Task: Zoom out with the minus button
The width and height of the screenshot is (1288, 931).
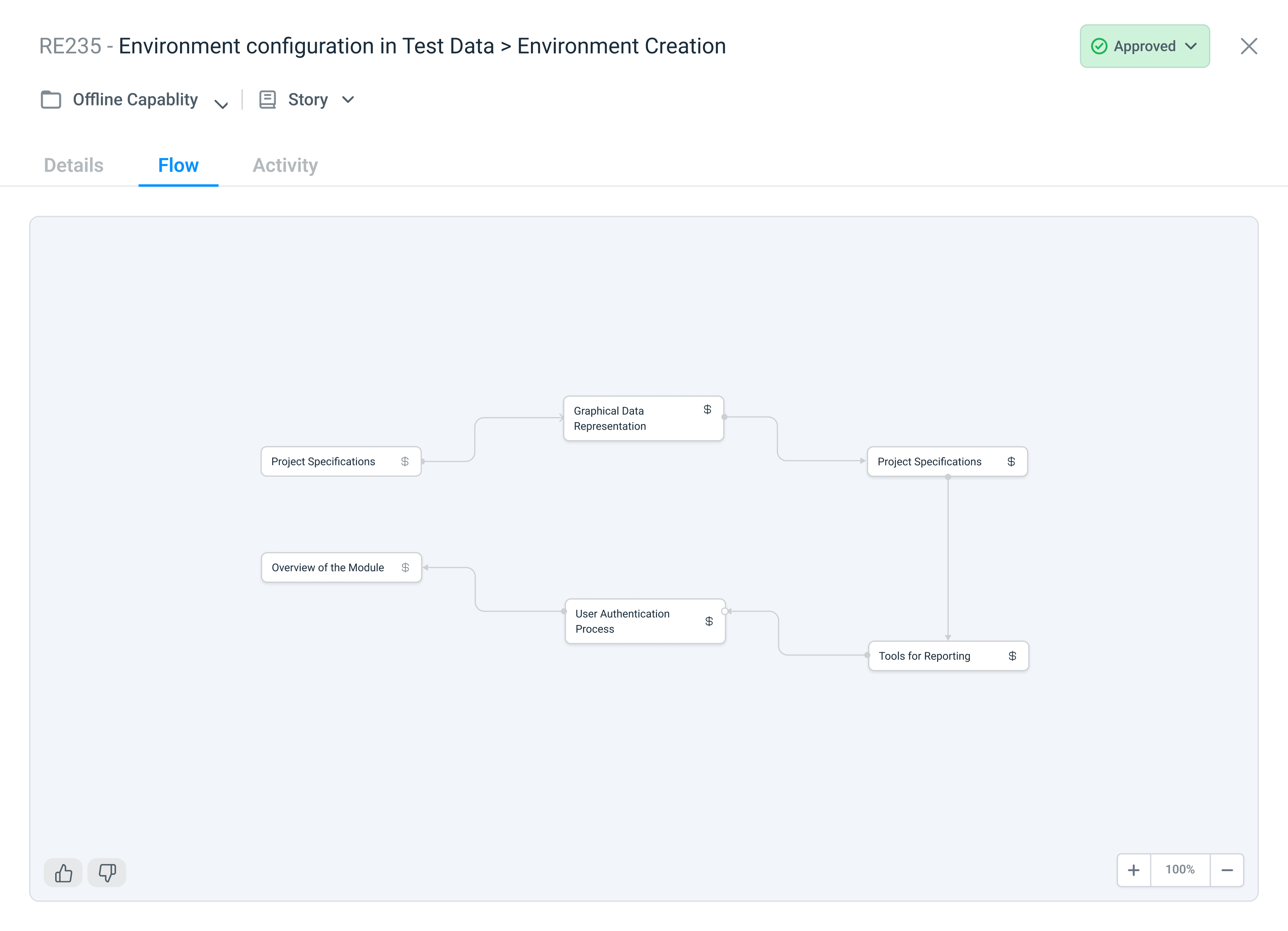Action: point(1227,870)
